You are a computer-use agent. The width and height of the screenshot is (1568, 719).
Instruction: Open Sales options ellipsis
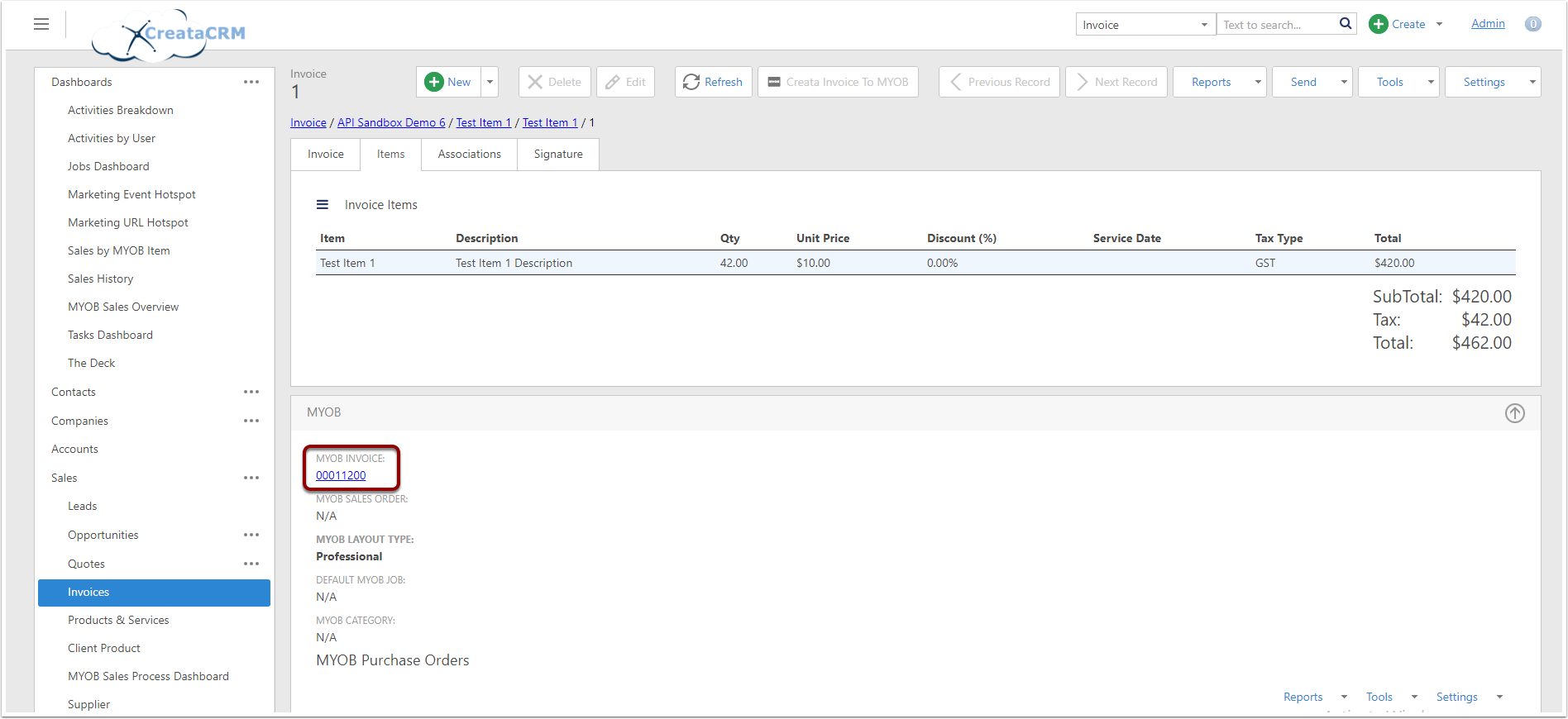[251, 478]
